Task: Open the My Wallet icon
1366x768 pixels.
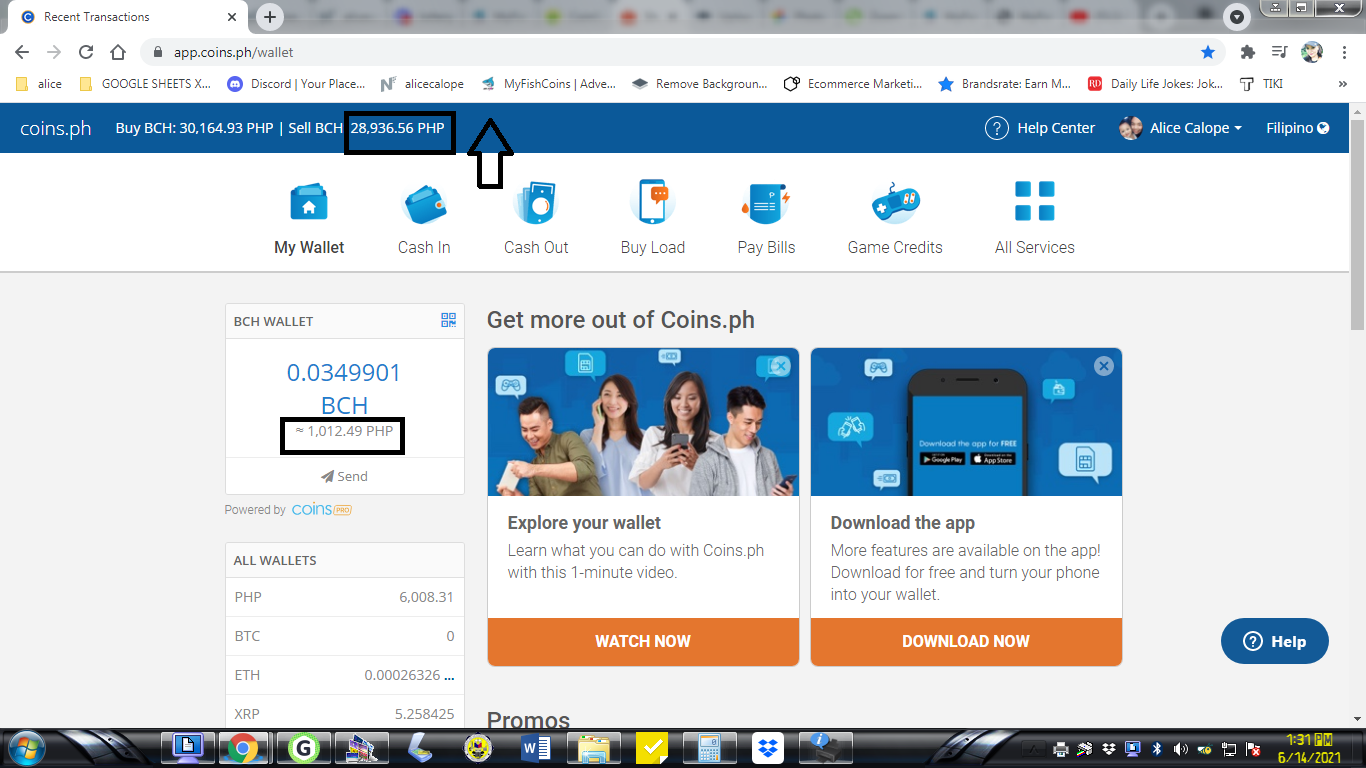Action: [x=309, y=202]
